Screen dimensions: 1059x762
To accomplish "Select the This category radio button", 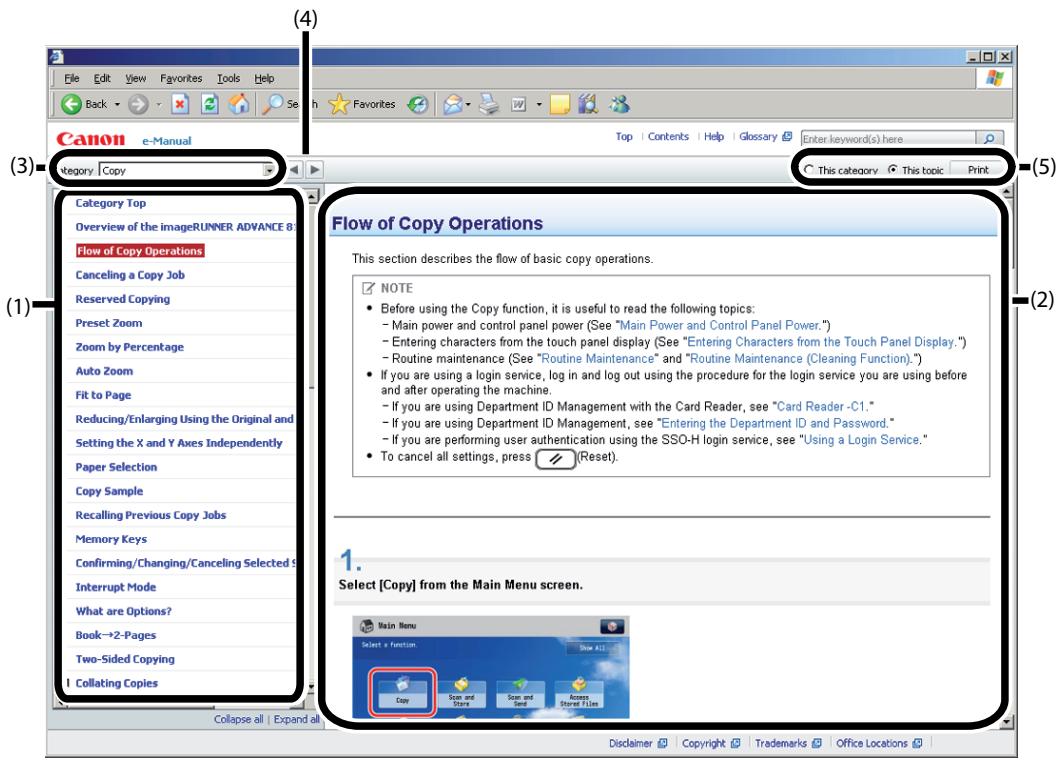I will (808, 170).
